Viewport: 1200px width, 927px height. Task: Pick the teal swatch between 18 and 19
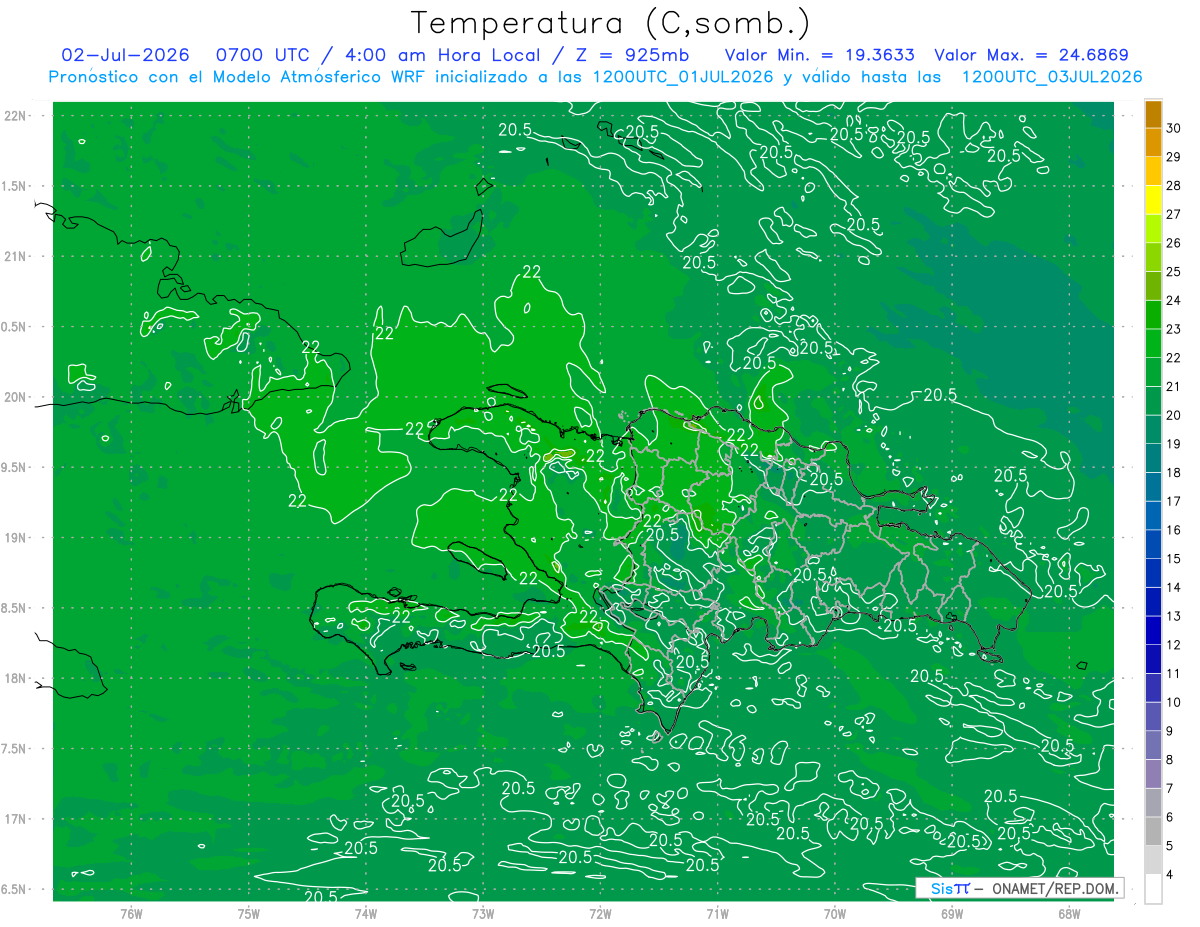click(x=1154, y=458)
